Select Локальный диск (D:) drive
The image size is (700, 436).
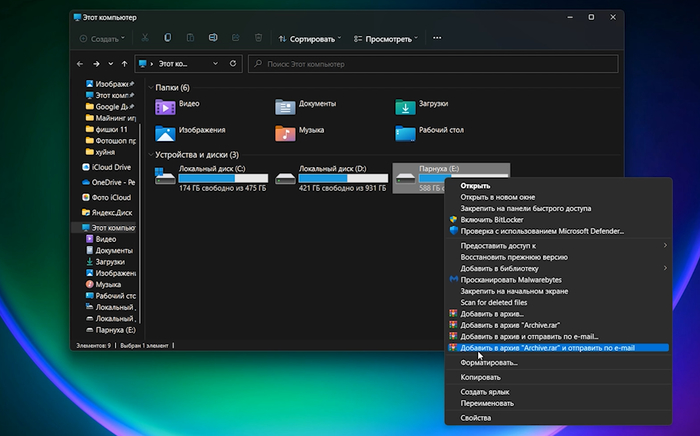pyautogui.click(x=331, y=178)
